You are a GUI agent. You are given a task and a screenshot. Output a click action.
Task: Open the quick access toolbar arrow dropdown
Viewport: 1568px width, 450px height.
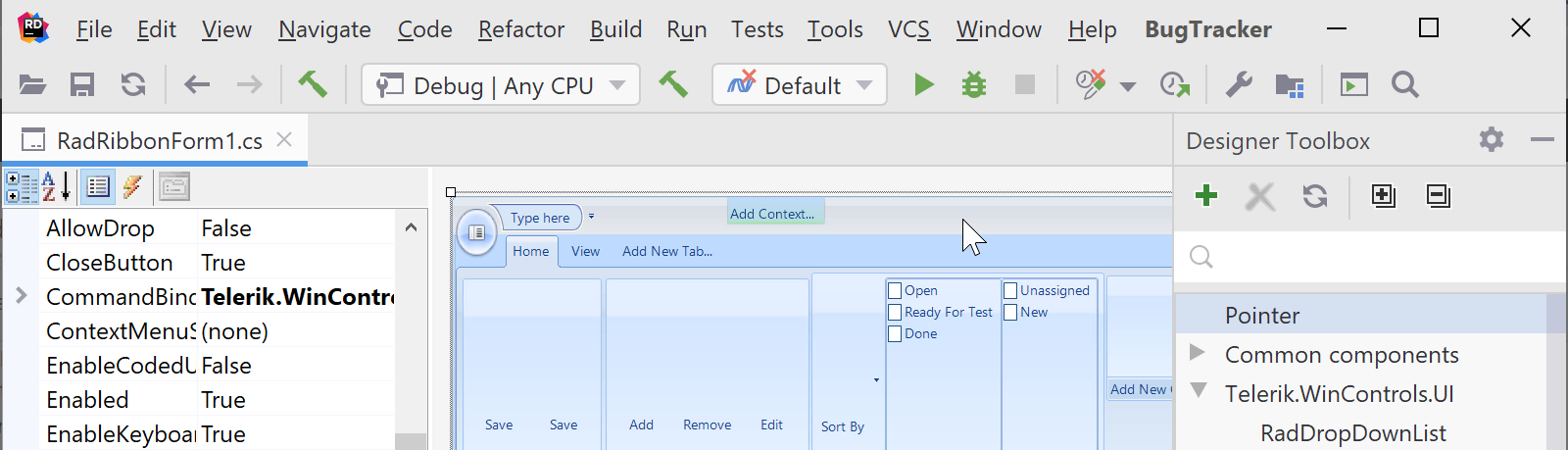(591, 217)
